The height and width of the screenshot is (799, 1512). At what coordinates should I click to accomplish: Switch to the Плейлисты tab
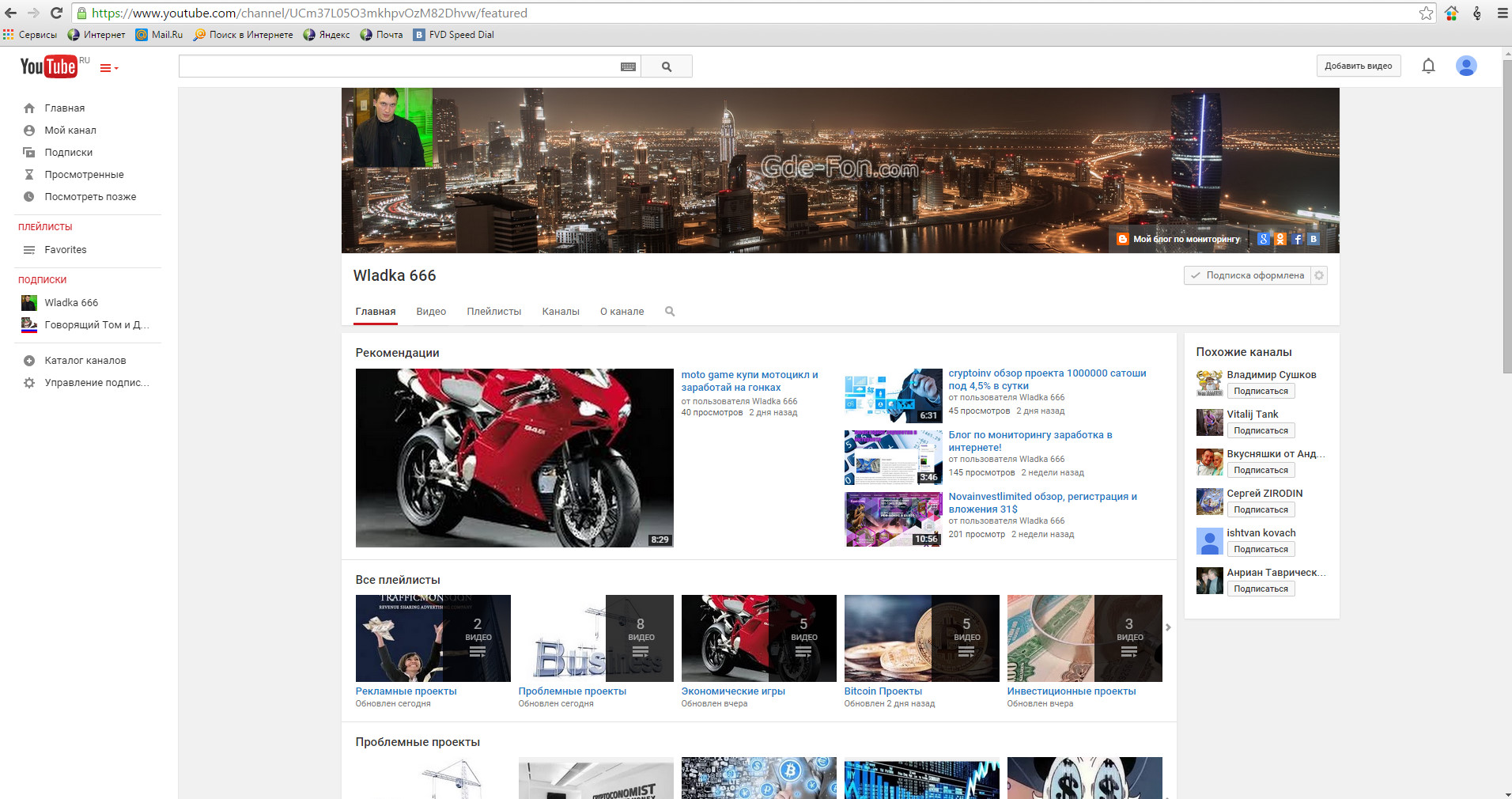(x=493, y=312)
